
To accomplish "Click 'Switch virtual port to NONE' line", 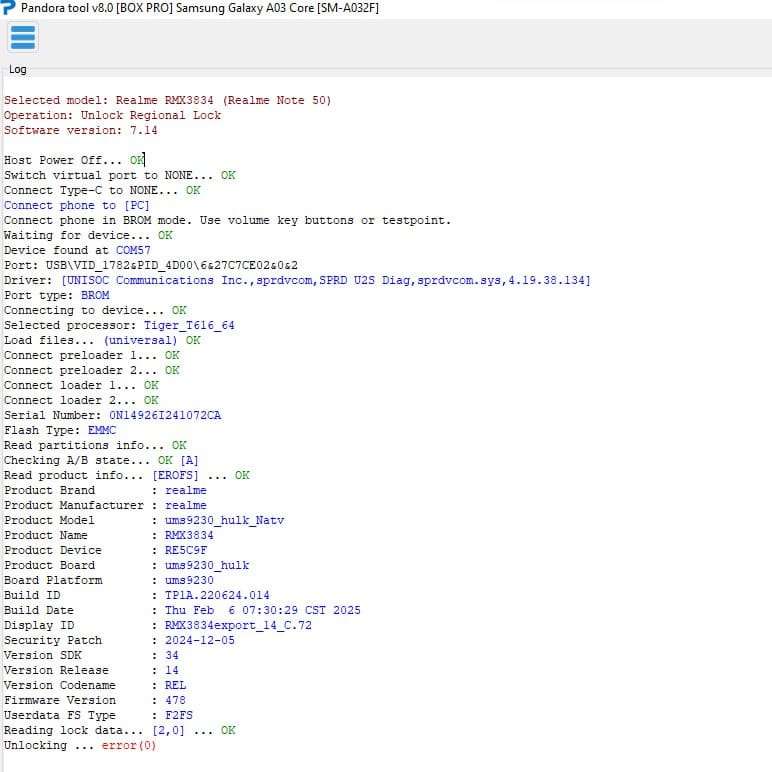I will point(120,175).
